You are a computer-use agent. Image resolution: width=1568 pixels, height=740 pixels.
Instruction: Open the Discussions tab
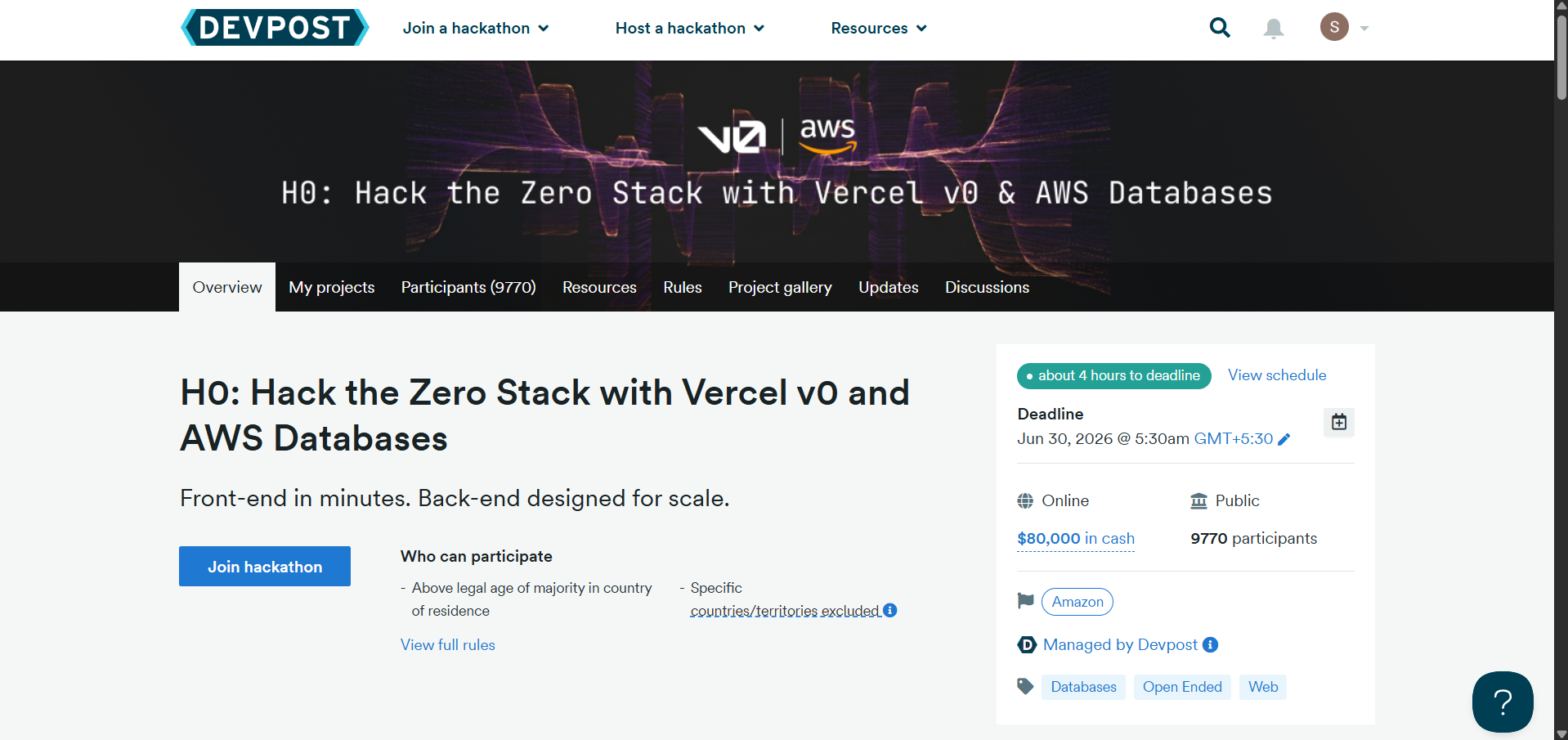pyautogui.click(x=988, y=287)
